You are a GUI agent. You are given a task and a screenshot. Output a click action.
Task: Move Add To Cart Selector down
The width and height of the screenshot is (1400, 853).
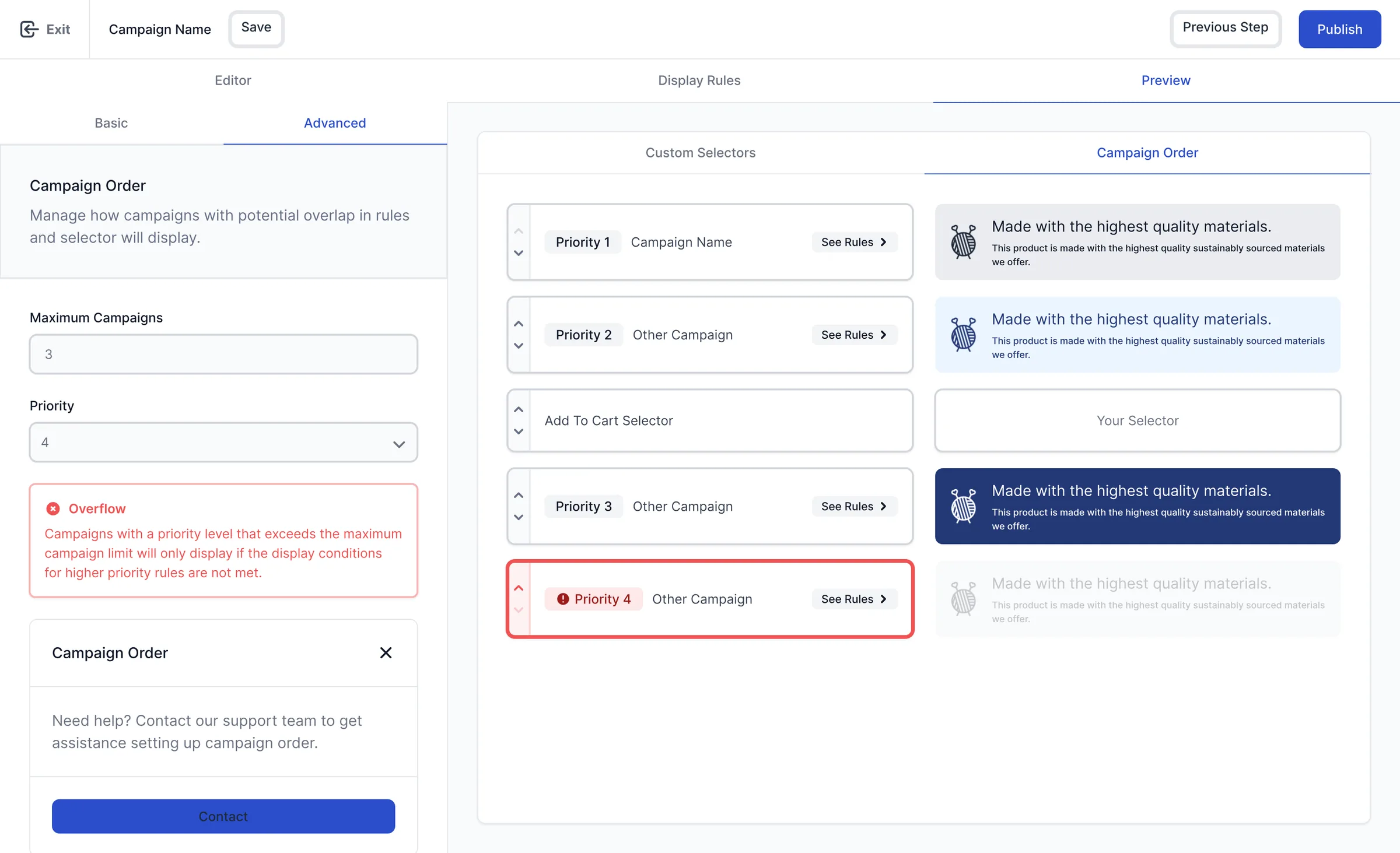(x=519, y=431)
